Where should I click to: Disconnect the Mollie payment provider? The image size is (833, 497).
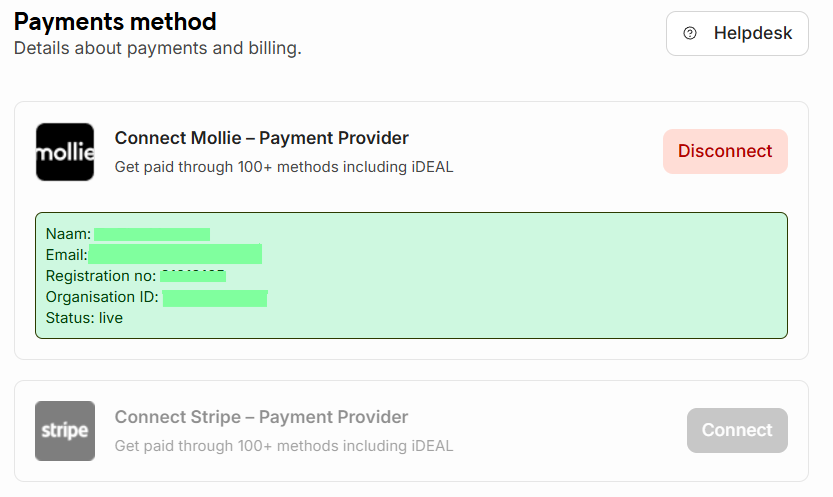pos(725,151)
